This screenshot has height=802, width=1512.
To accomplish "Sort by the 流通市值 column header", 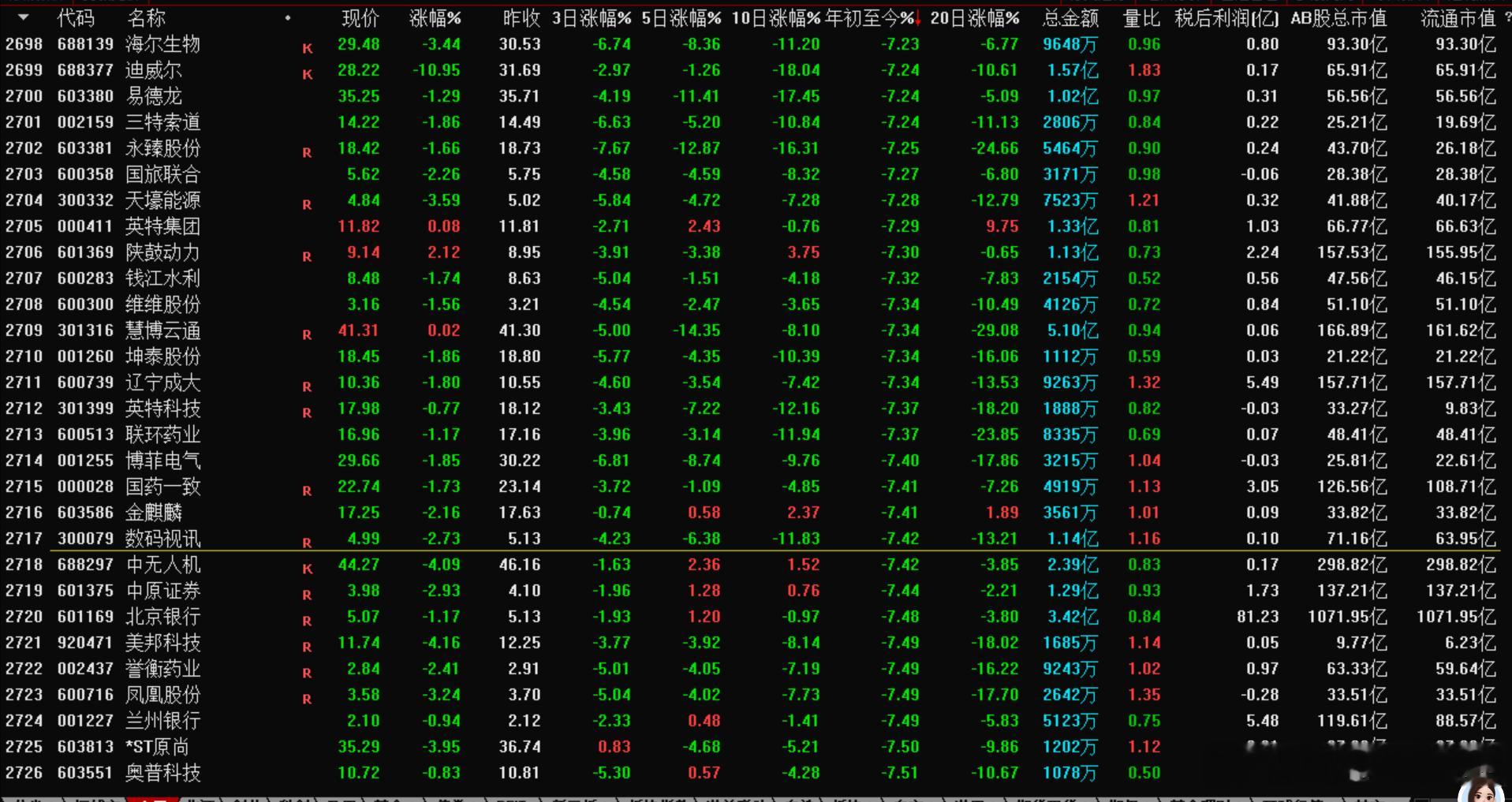I will [x=1458, y=18].
